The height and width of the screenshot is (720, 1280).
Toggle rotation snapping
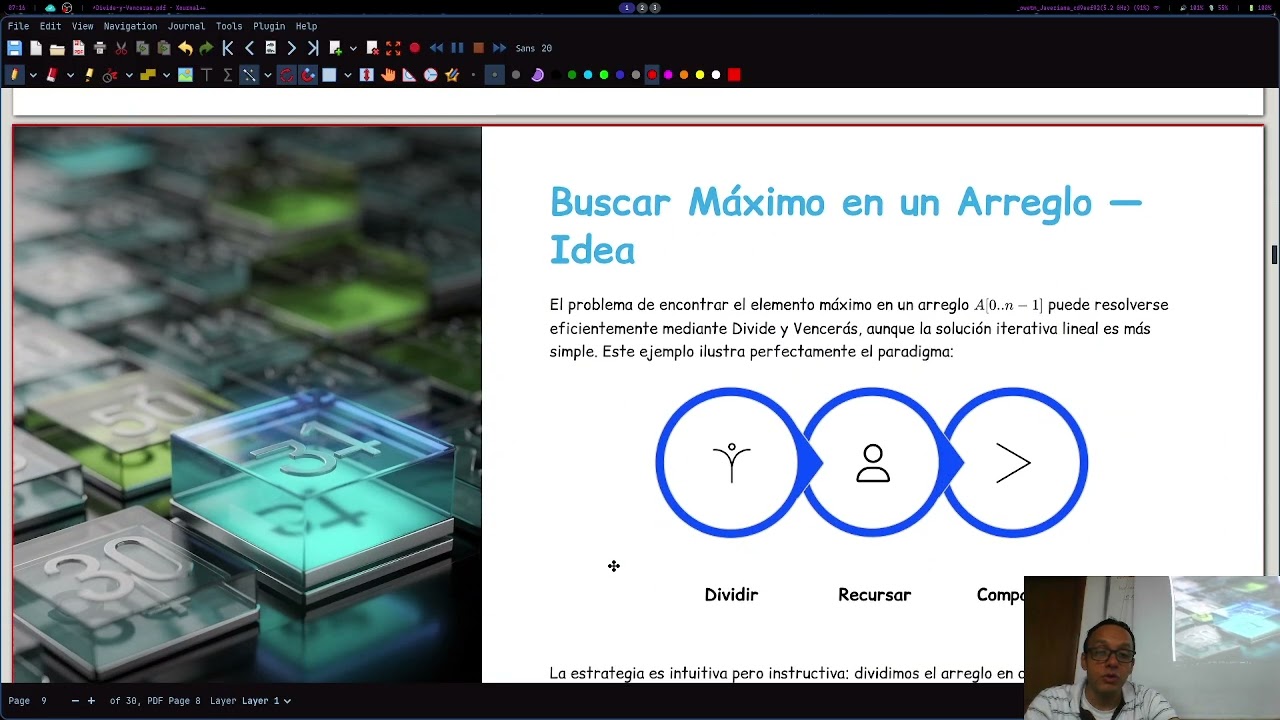(286, 75)
